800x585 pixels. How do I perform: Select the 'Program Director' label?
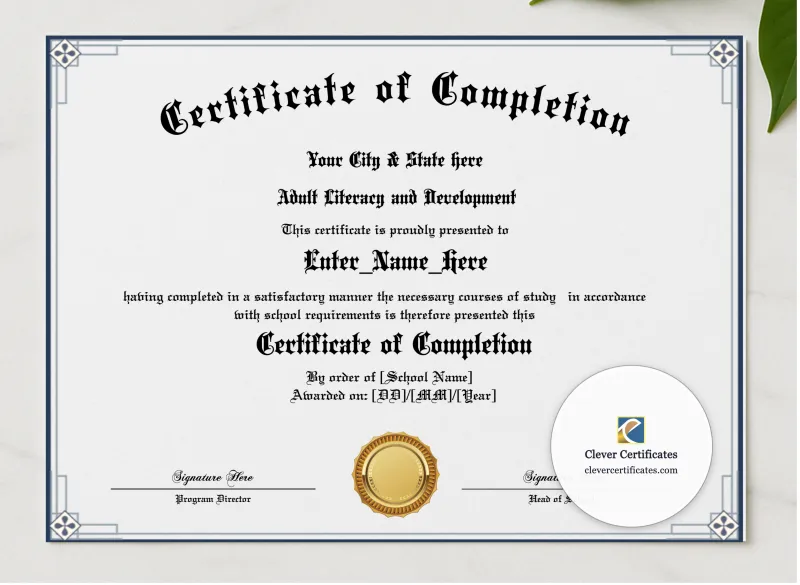(x=213, y=499)
